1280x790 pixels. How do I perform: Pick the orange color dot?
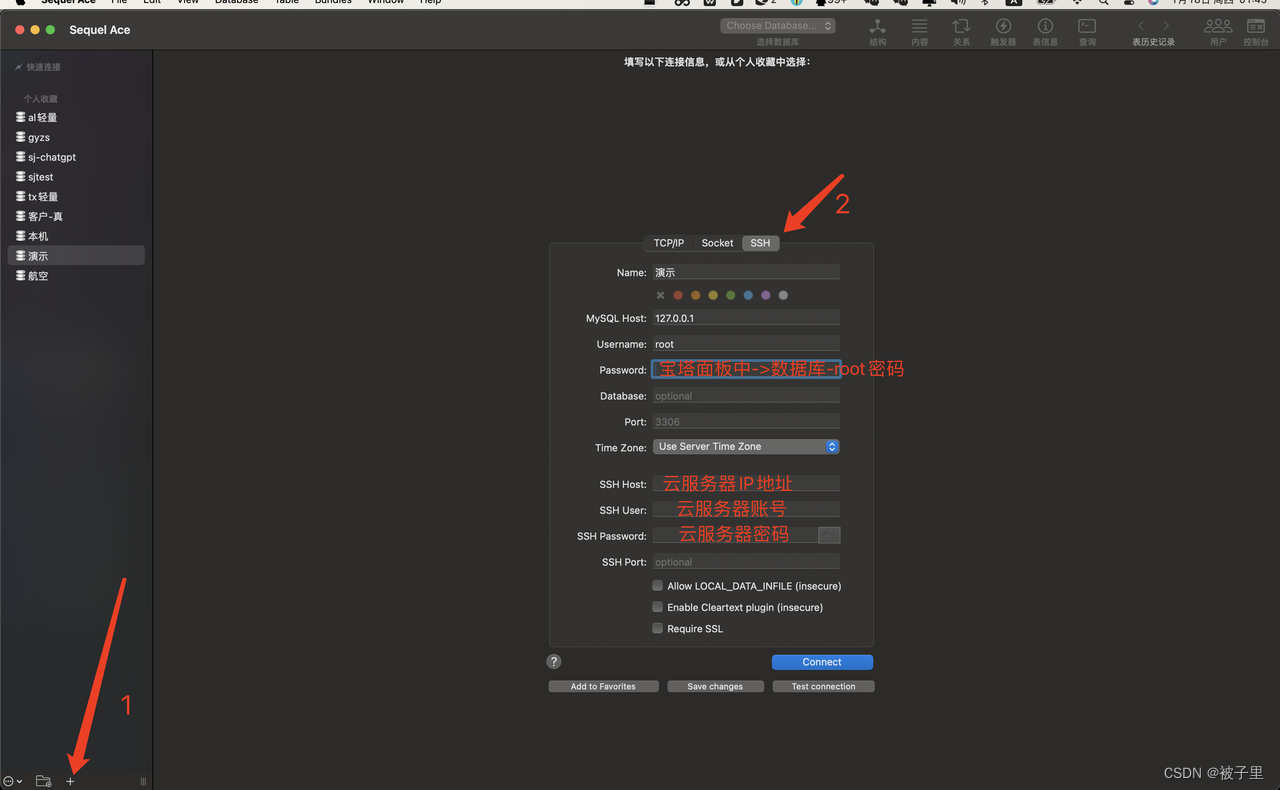pos(696,295)
